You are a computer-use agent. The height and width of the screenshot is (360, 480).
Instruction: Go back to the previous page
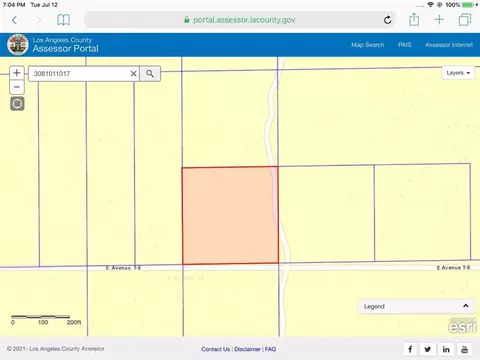[14, 20]
